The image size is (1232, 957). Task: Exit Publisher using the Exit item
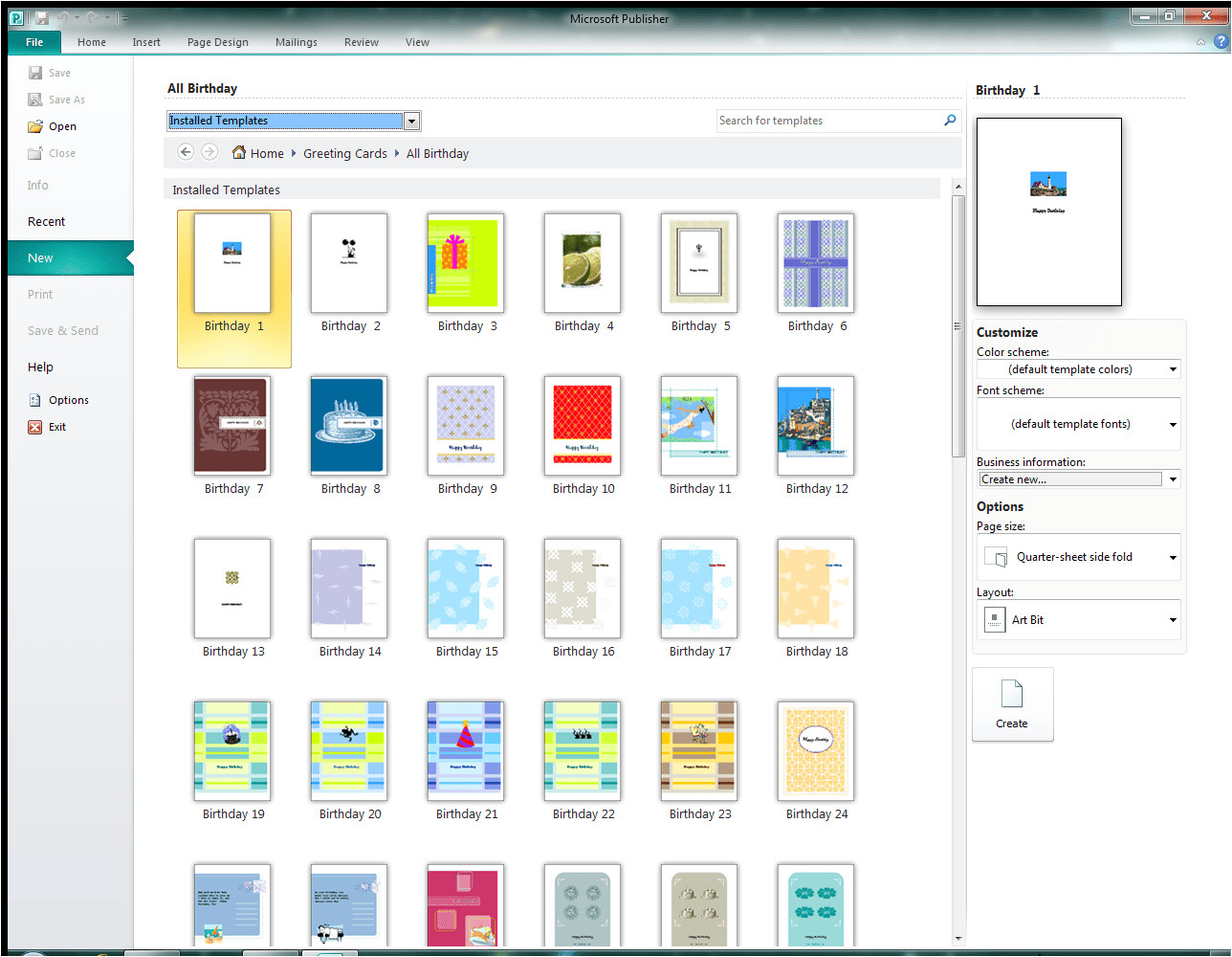[47, 427]
